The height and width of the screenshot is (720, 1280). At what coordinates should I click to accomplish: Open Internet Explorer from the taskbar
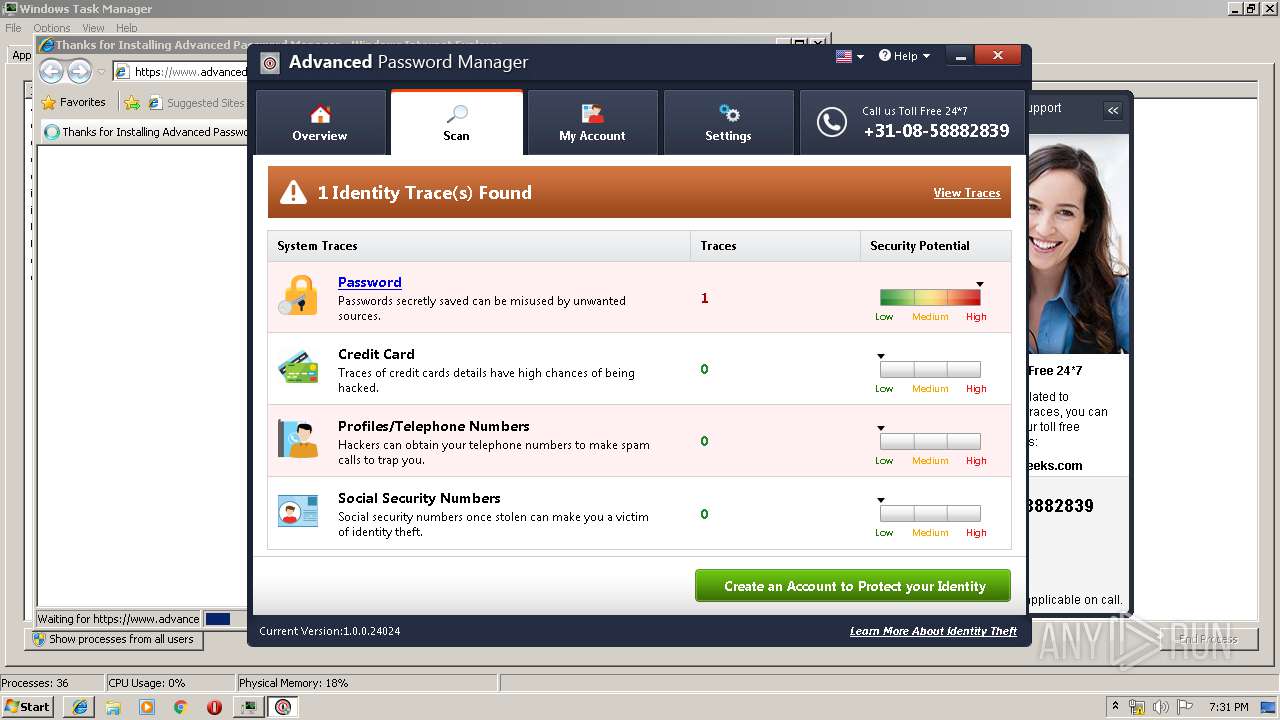pos(79,707)
